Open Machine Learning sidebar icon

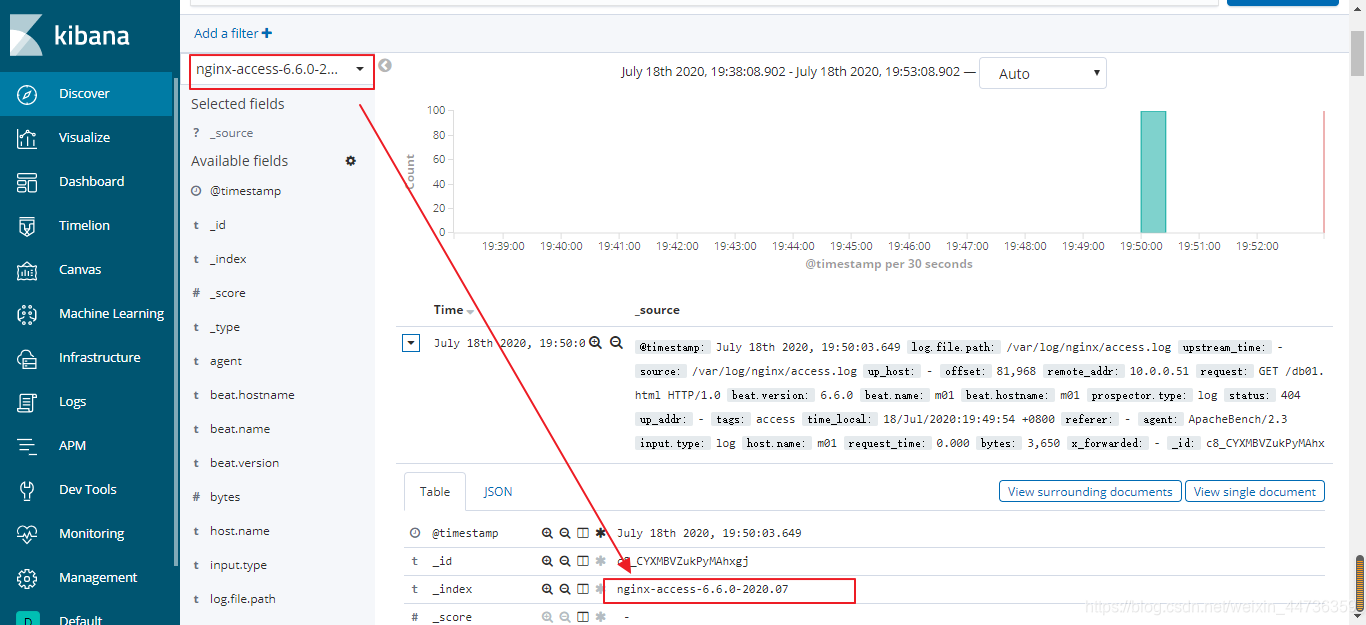(27, 314)
